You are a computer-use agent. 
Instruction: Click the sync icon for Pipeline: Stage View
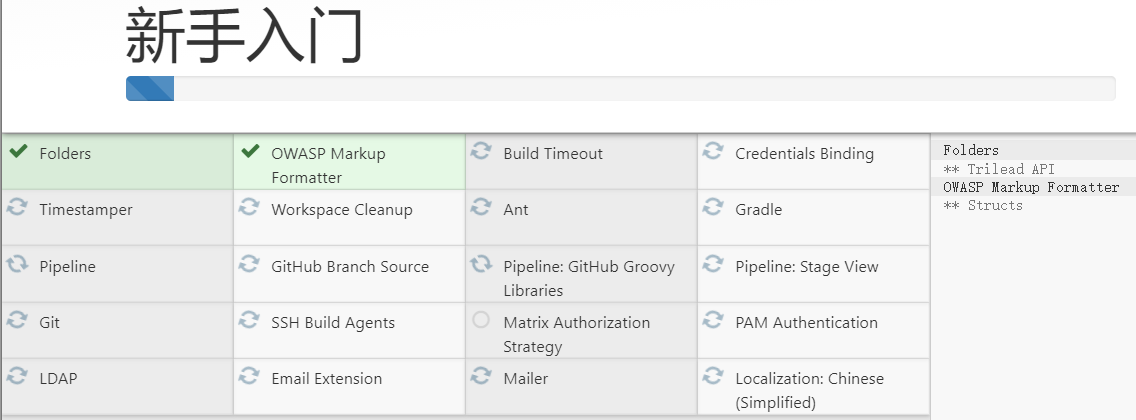click(713, 264)
